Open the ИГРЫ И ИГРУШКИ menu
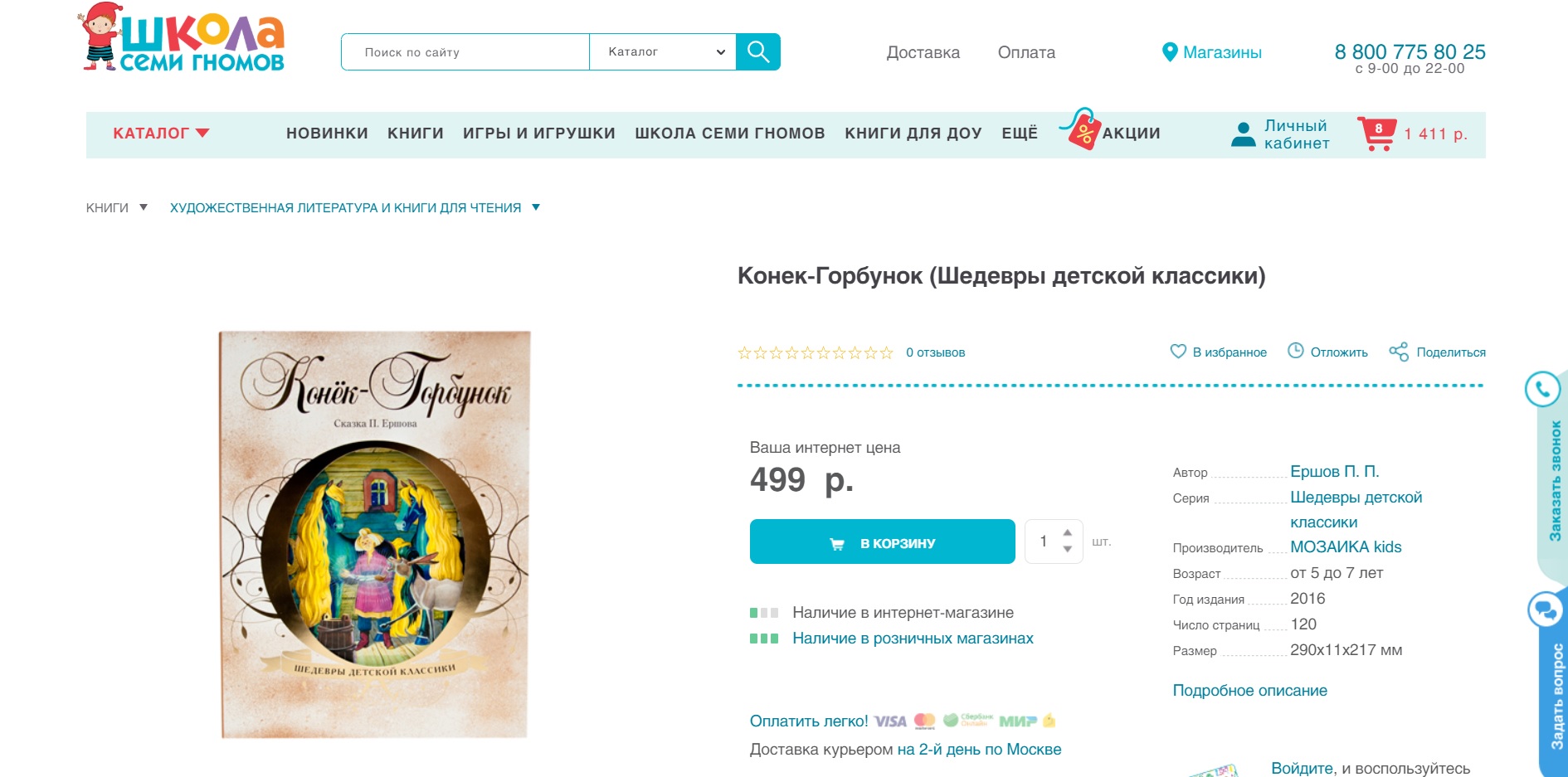 pos(539,134)
